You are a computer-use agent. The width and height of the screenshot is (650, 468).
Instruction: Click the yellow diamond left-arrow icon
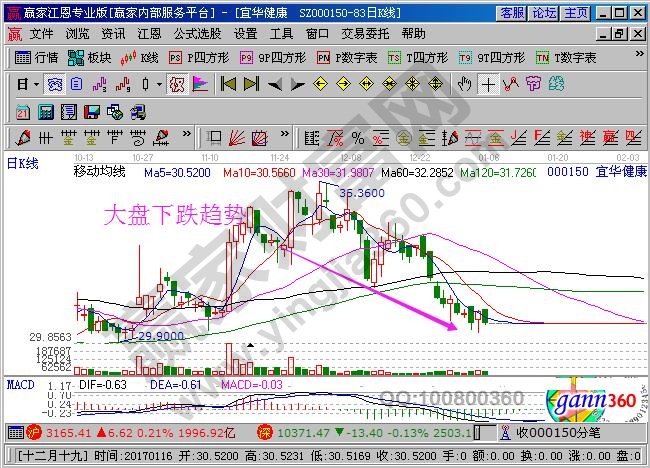click(x=320, y=85)
